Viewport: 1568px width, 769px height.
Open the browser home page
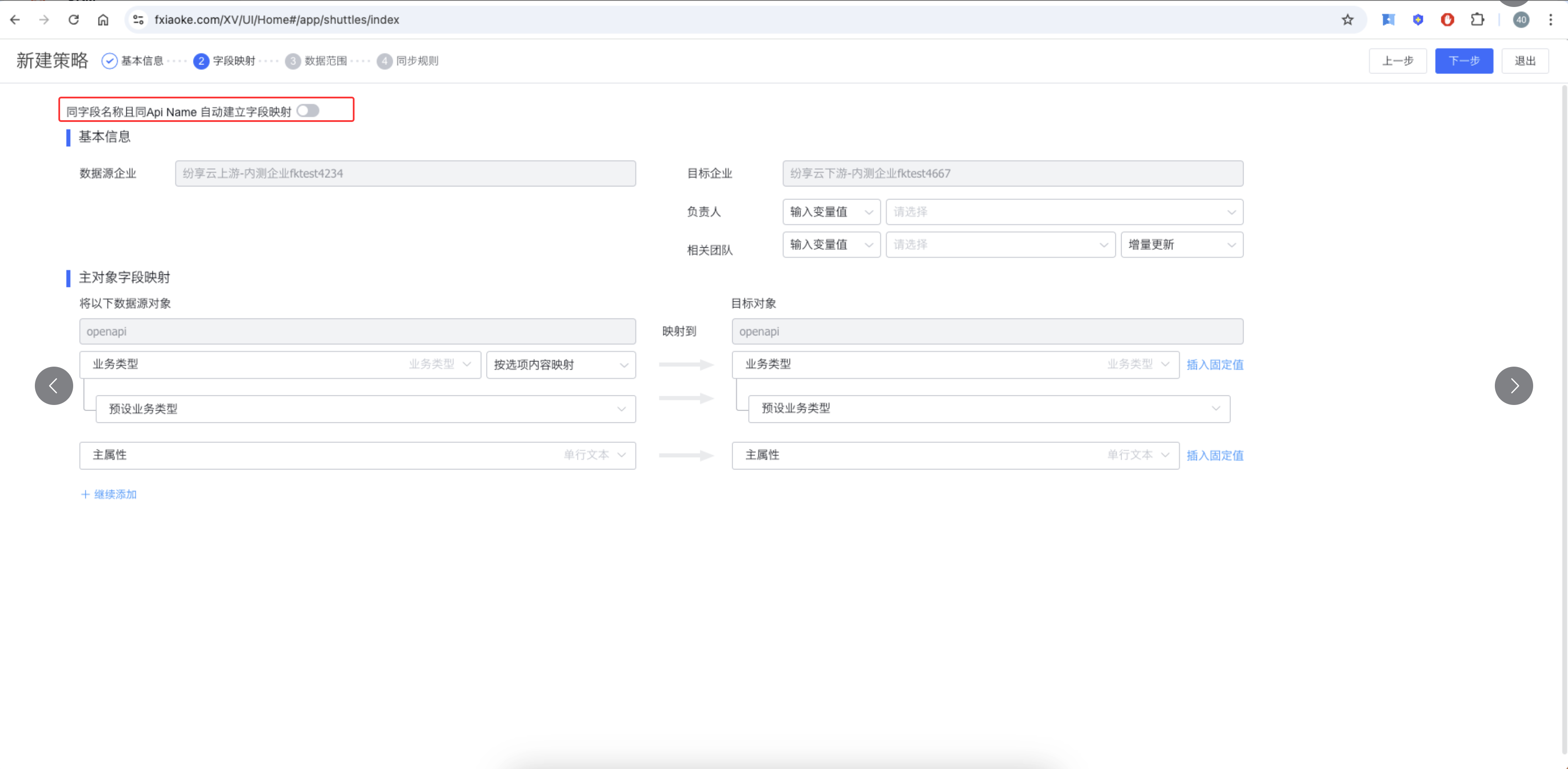(x=103, y=20)
